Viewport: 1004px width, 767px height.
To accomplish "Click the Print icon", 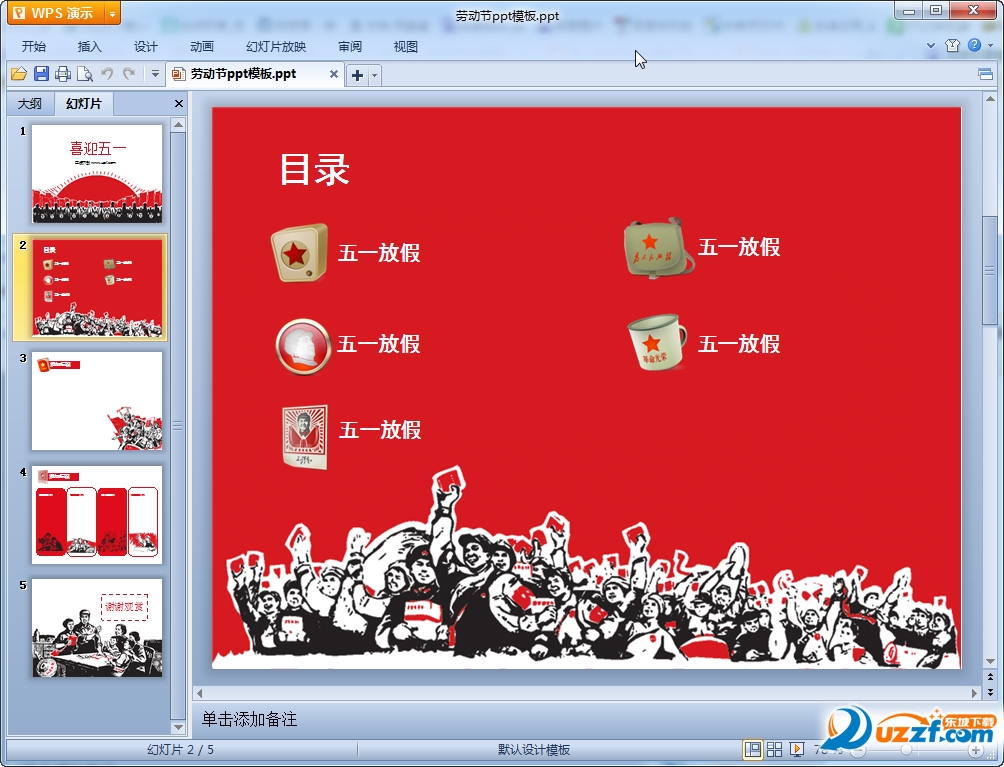I will [x=63, y=74].
